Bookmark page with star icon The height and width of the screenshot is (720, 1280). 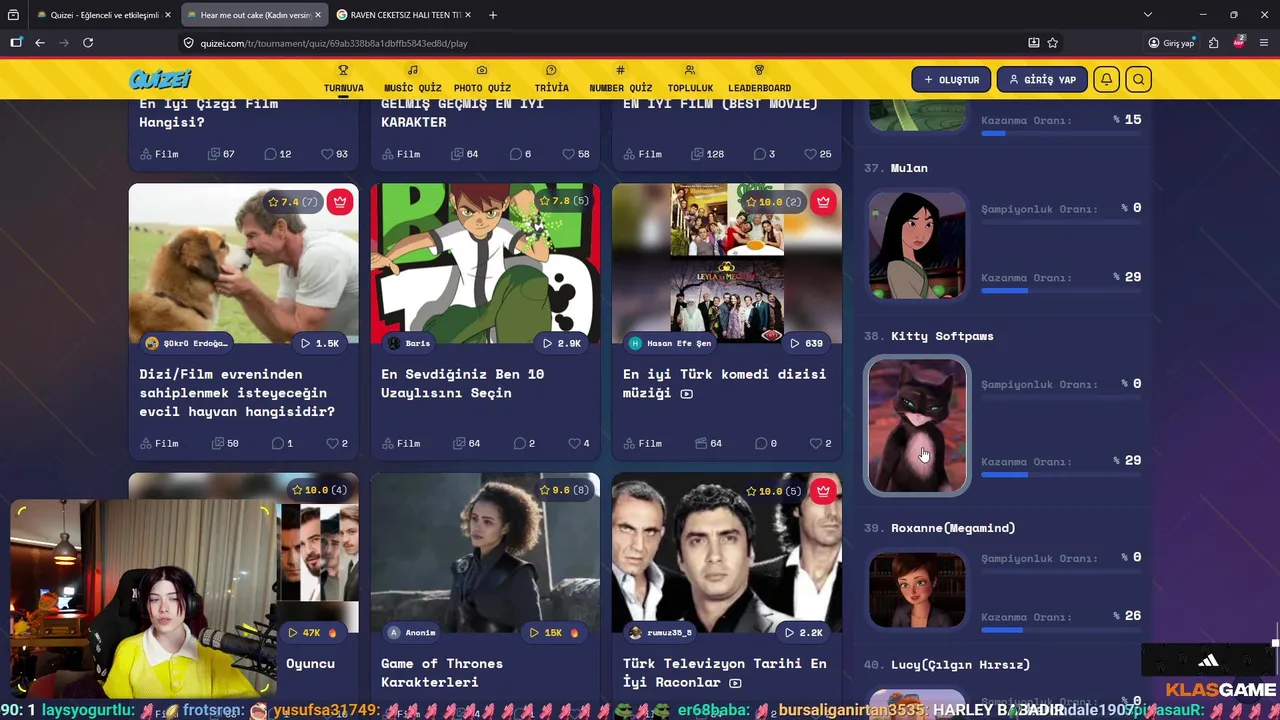point(1053,43)
